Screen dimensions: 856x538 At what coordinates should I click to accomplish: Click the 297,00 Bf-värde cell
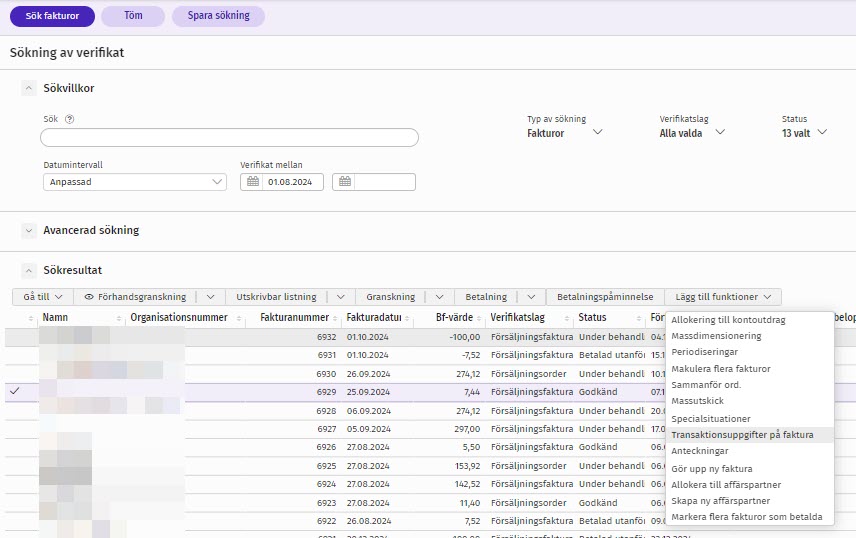tap(467, 429)
